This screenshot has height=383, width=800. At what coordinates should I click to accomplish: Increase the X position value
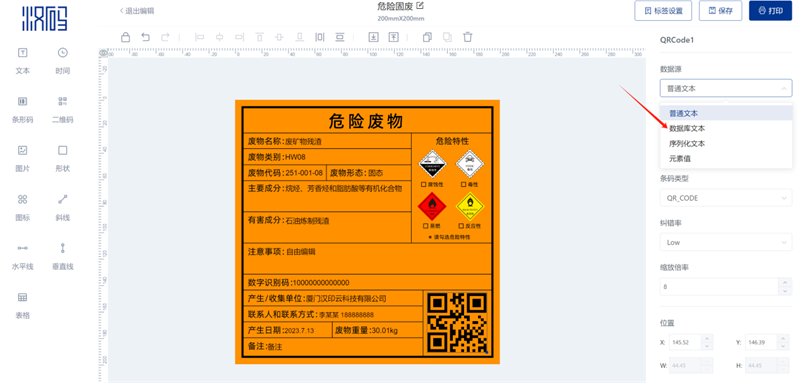point(707,338)
